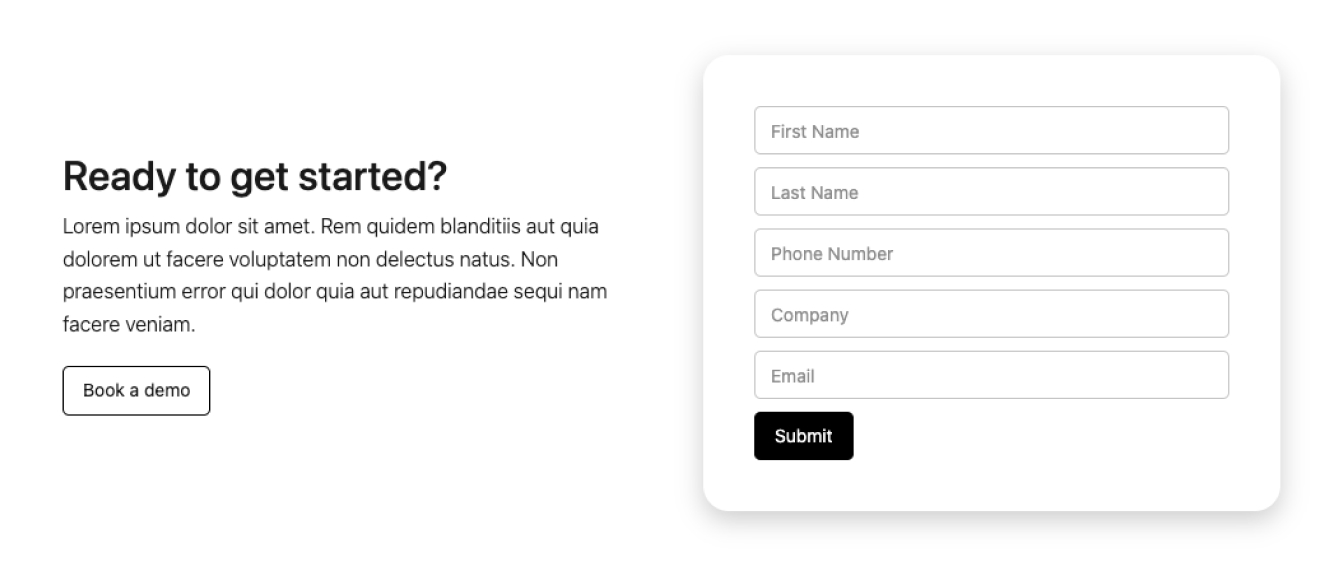Click the "Phone Number" placeholder label

pos(832,253)
